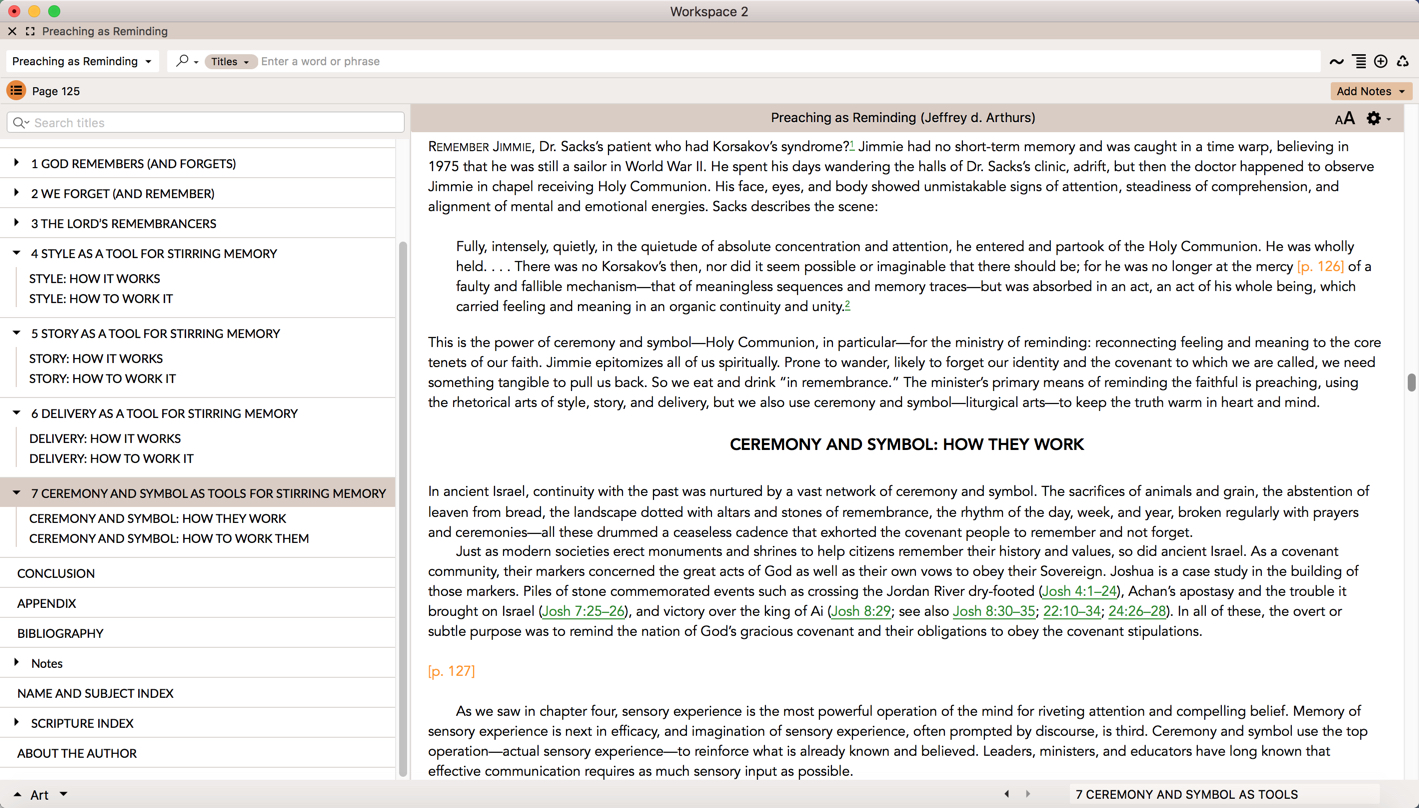This screenshot has height=808, width=1419.
Task: Open the gear settings menu
Action: coord(1376,119)
